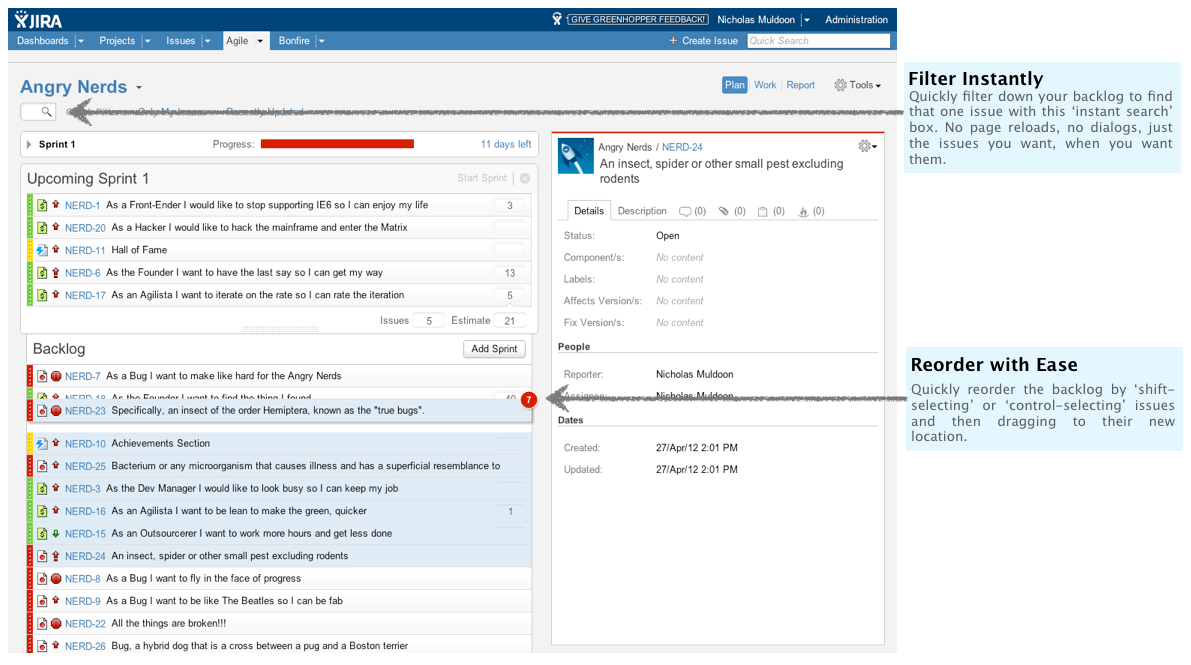This screenshot has width=1191, height=665.
Task: Open the Tools gear dropdown
Action: point(857,86)
